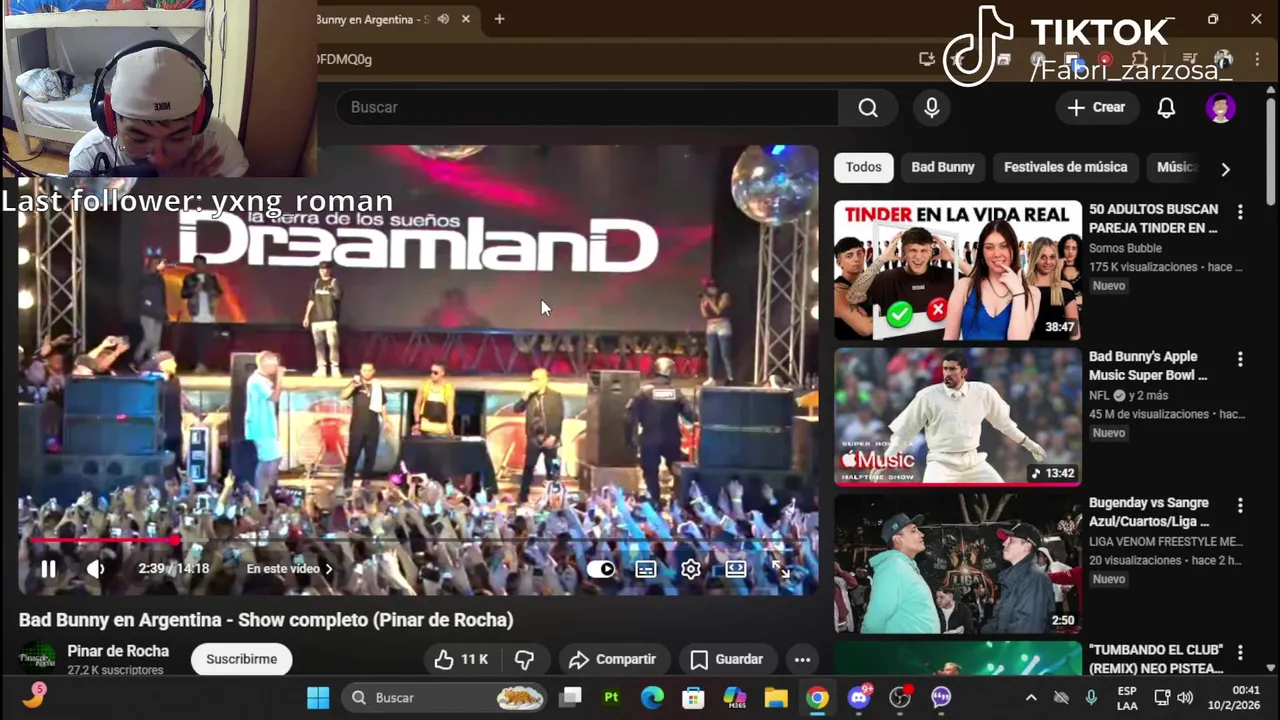Open a new Chrome tab
This screenshot has width=1280, height=720.
coord(499,19)
